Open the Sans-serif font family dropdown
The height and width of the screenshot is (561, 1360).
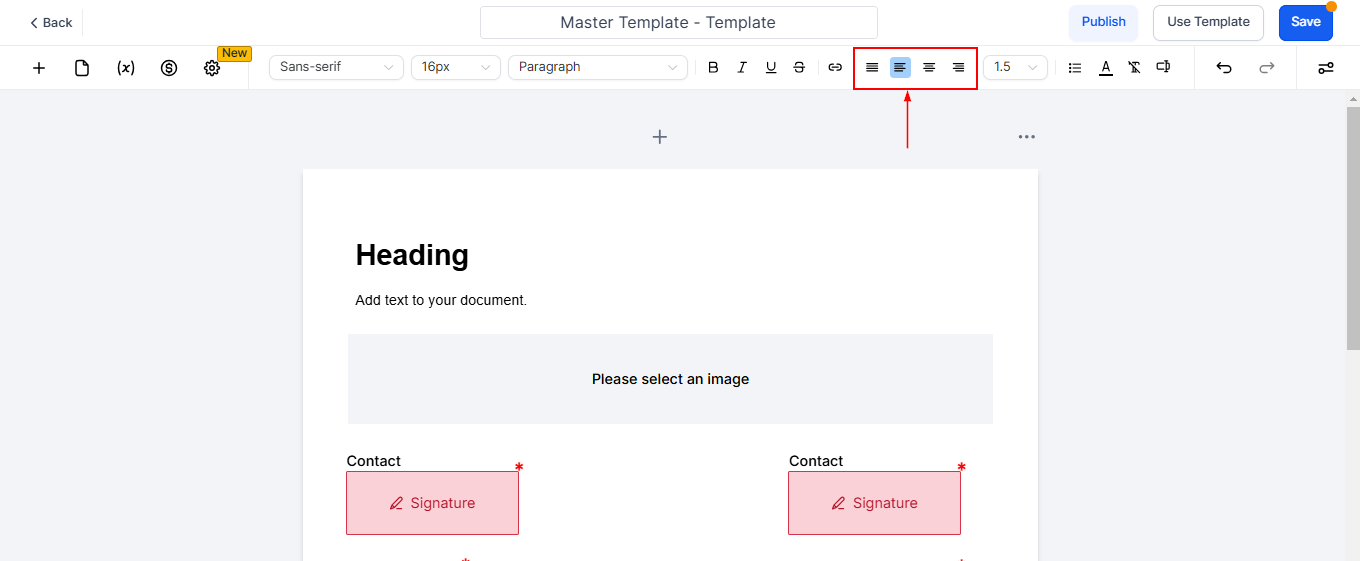tap(336, 67)
